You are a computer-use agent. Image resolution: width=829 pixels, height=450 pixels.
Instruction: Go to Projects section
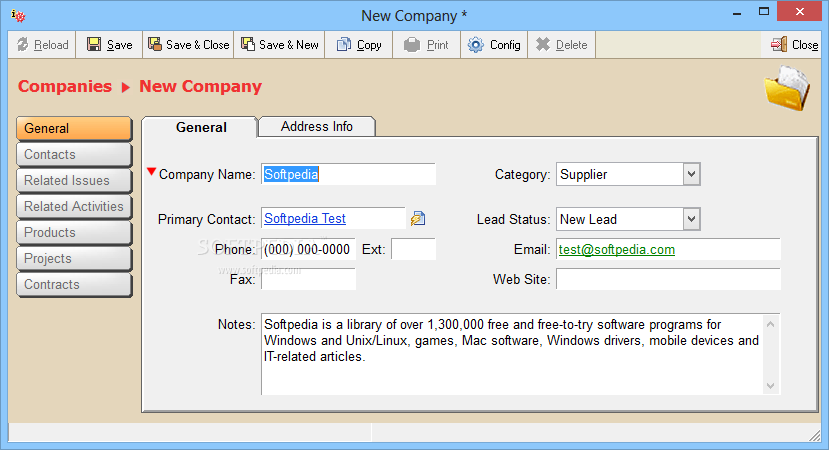[x=74, y=258]
